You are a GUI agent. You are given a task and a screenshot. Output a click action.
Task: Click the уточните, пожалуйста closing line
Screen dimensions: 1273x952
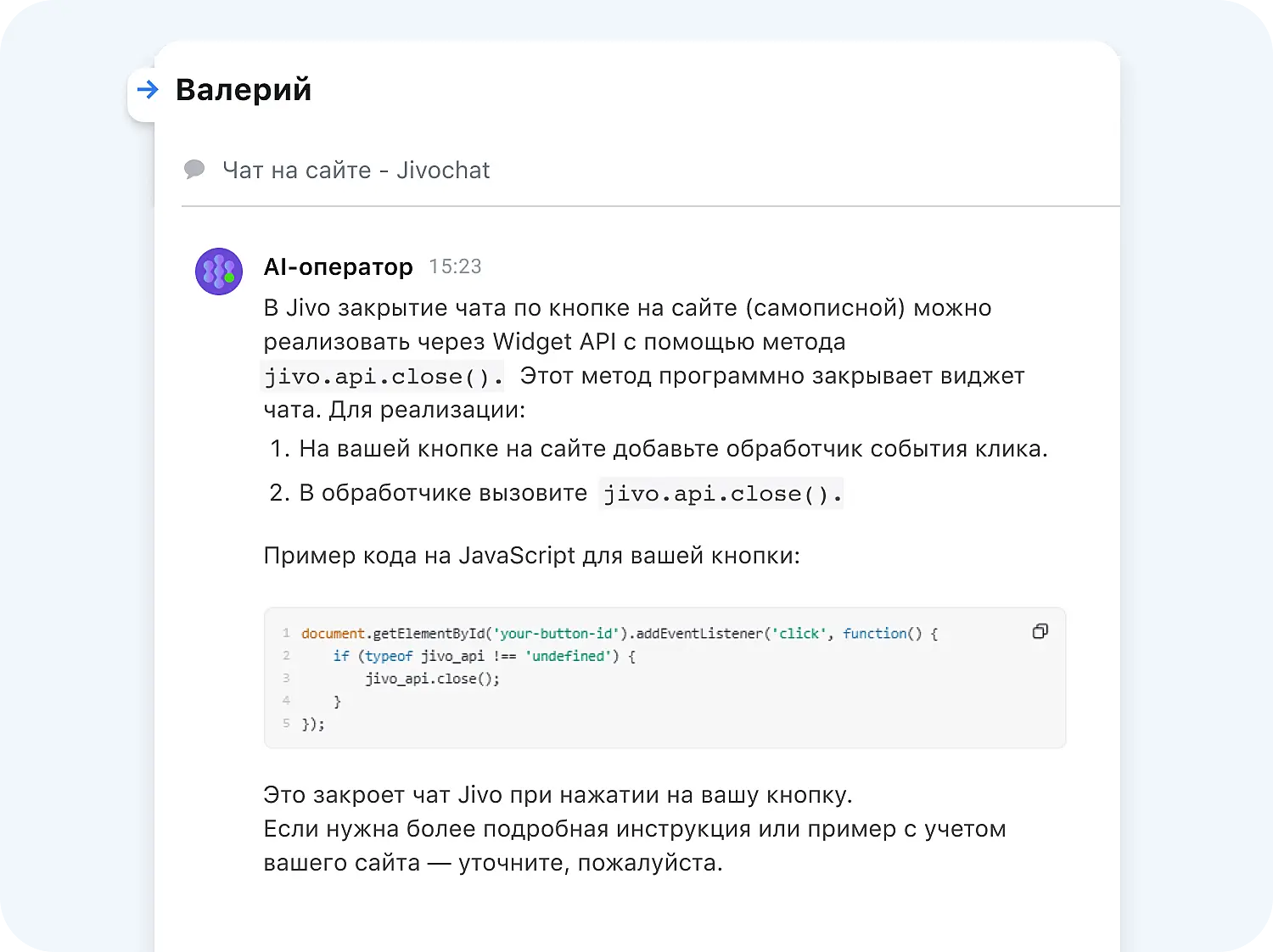coord(589,863)
